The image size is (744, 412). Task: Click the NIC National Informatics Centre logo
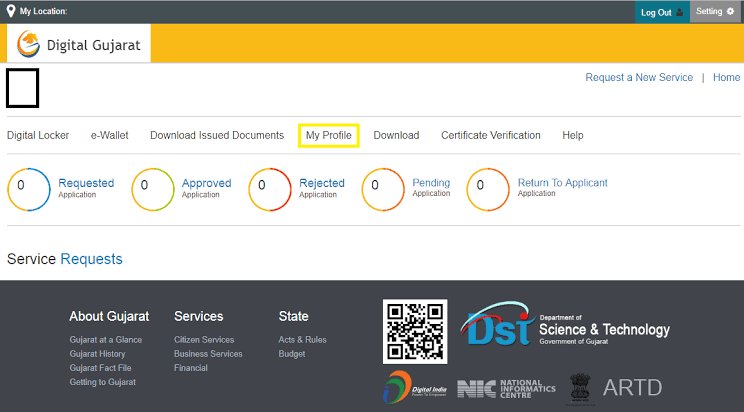[x=506, y=389]
